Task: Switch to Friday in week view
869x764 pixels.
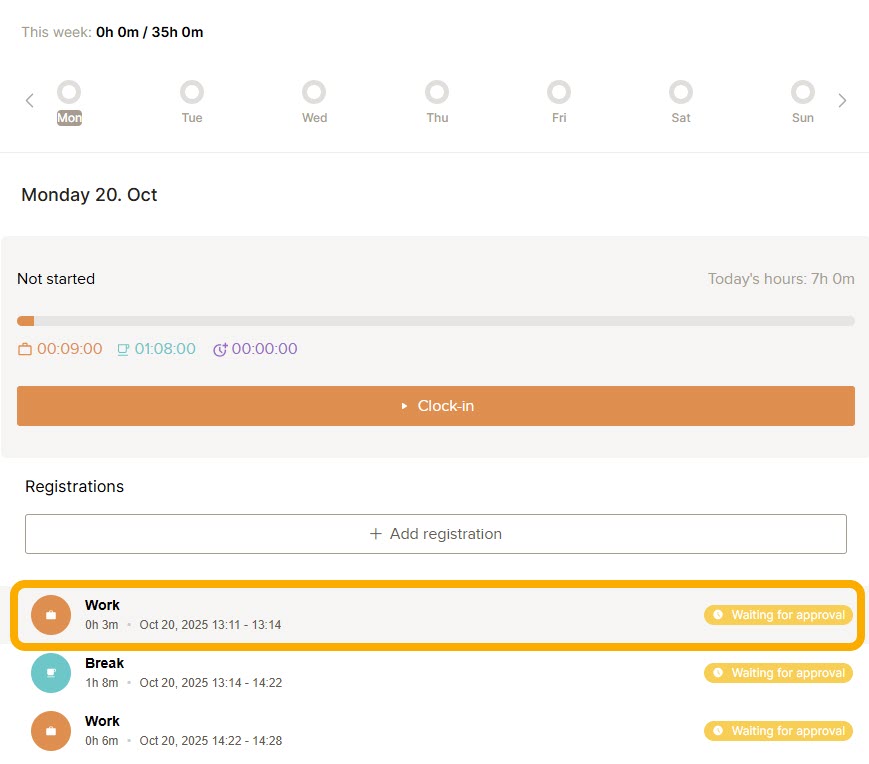Action: (x=559, y=93)
